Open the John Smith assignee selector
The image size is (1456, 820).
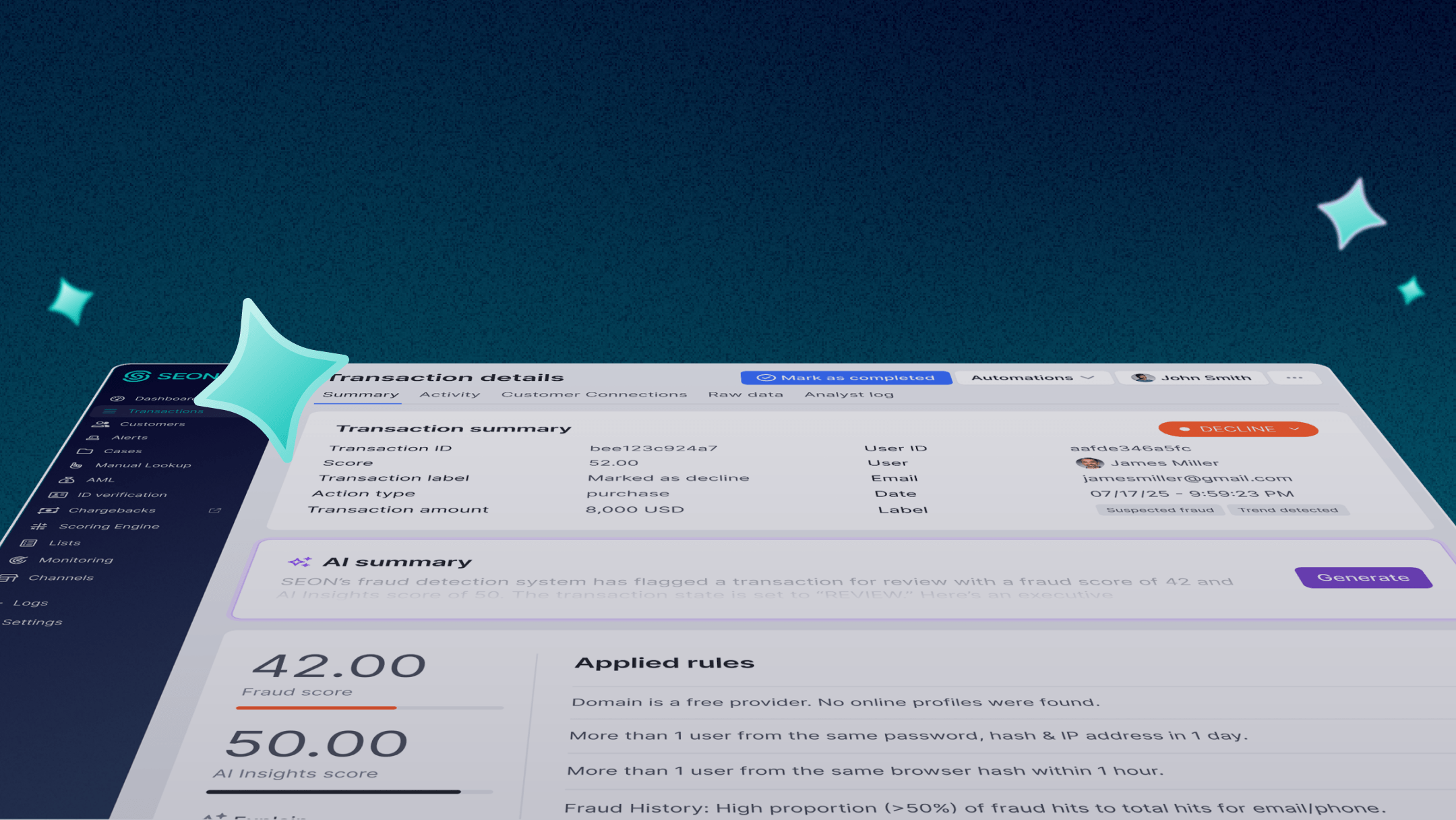tap(1192, 378)
